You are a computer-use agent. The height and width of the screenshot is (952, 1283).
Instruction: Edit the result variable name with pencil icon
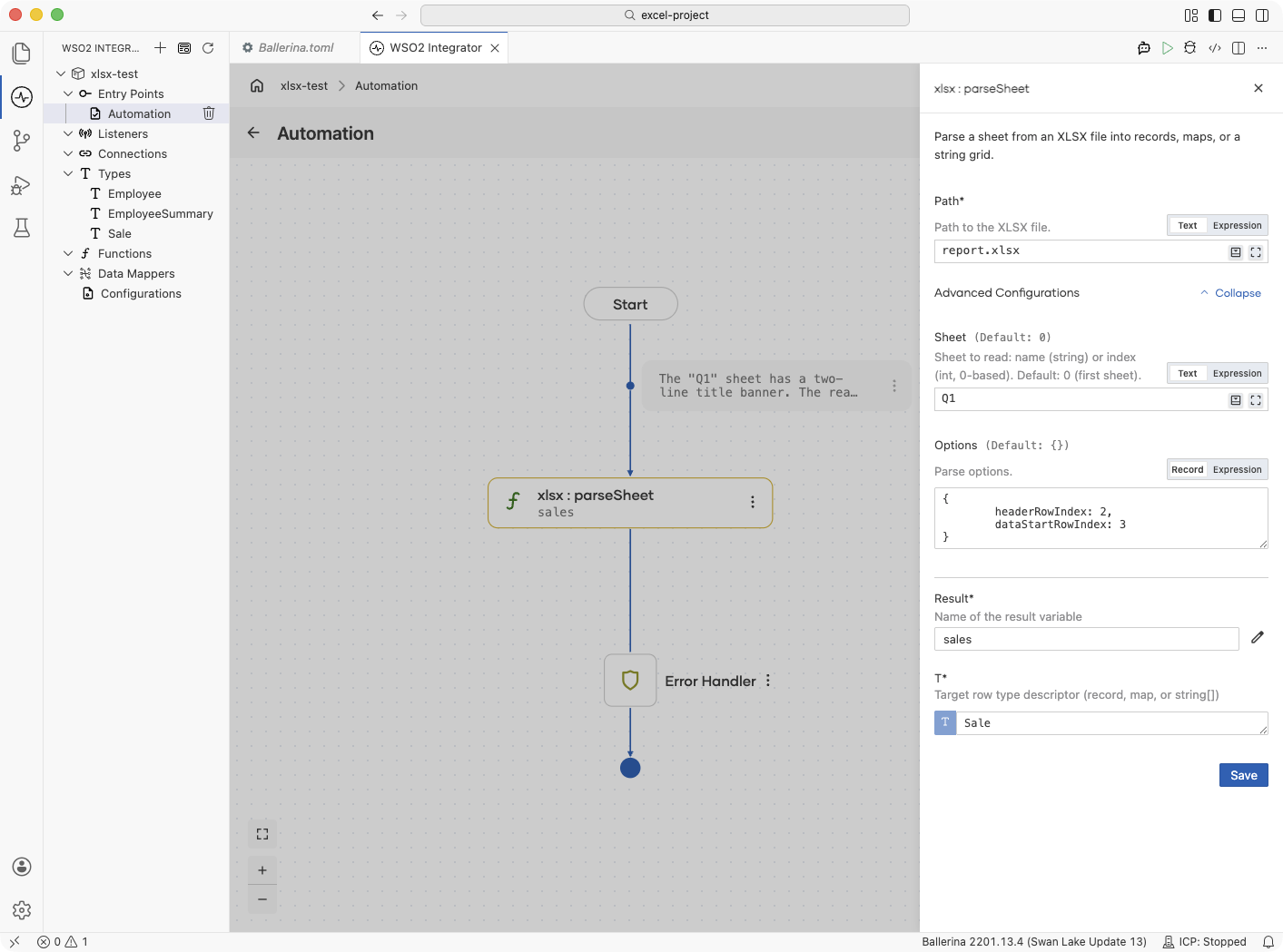(x=1258, y=638)
